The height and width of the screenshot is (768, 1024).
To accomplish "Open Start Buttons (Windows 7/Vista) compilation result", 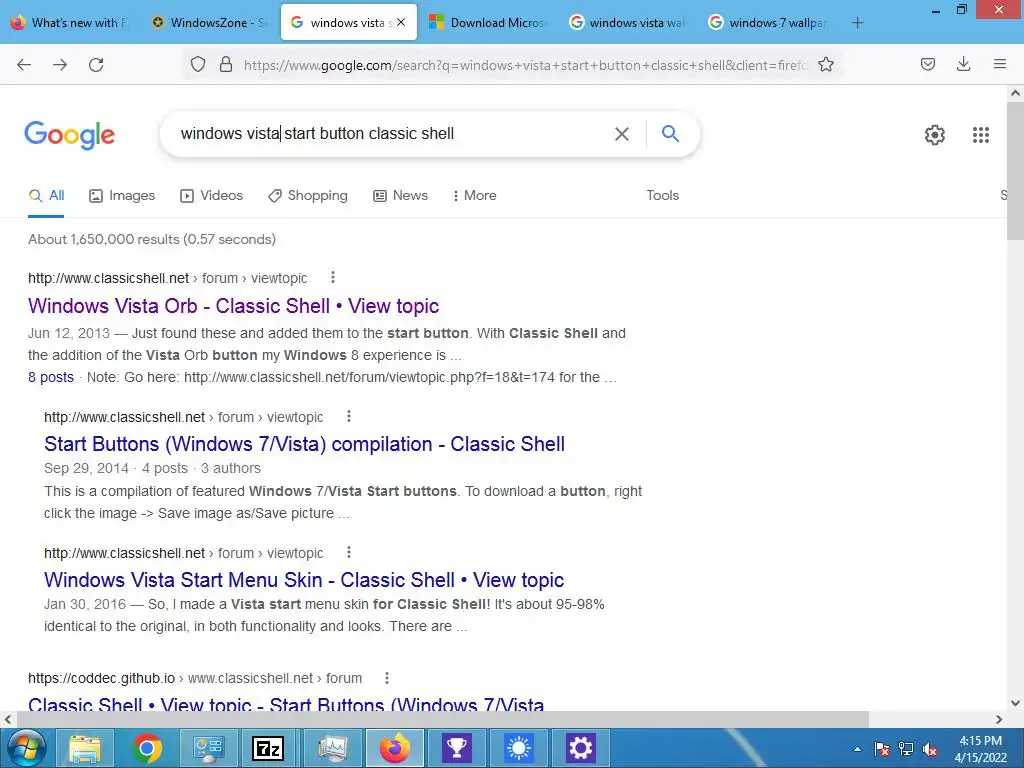I will (304, 444).
